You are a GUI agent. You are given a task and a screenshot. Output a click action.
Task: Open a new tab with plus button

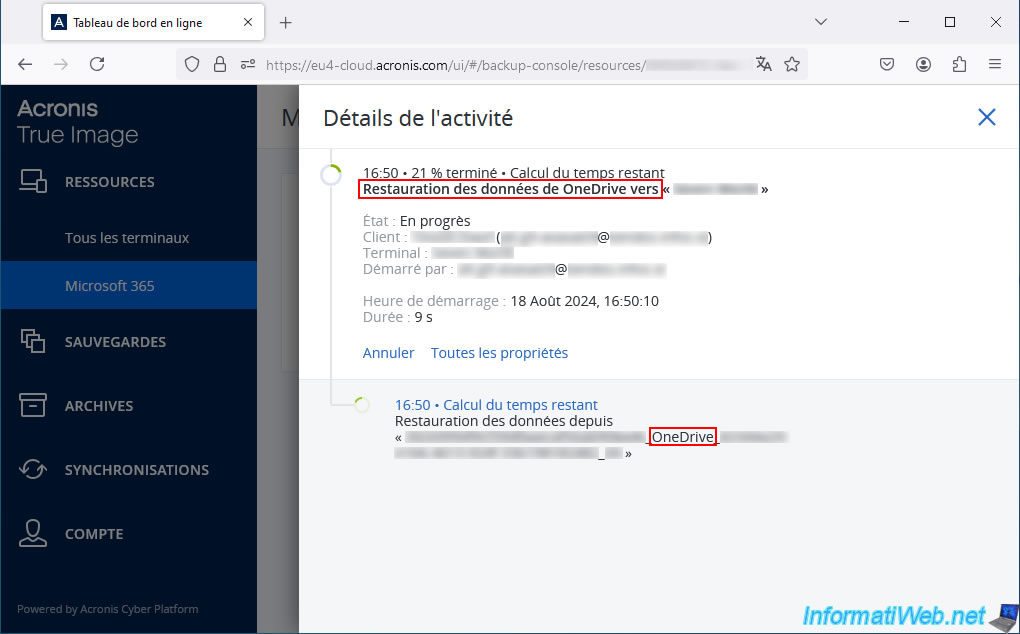pyautogui.click(x=286, y=23)
